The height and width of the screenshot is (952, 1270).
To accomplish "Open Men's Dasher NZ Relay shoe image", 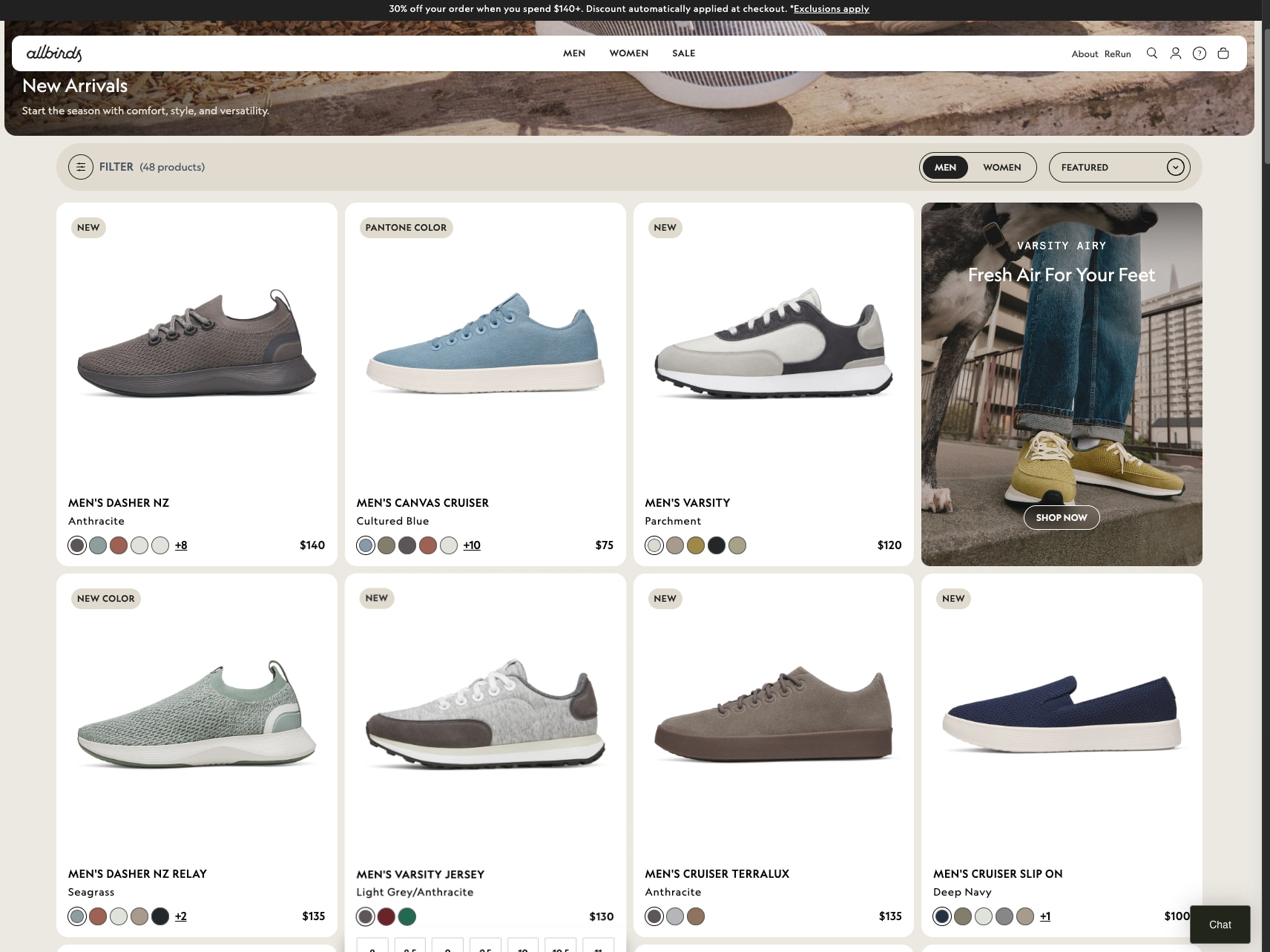I will (197, 715).
